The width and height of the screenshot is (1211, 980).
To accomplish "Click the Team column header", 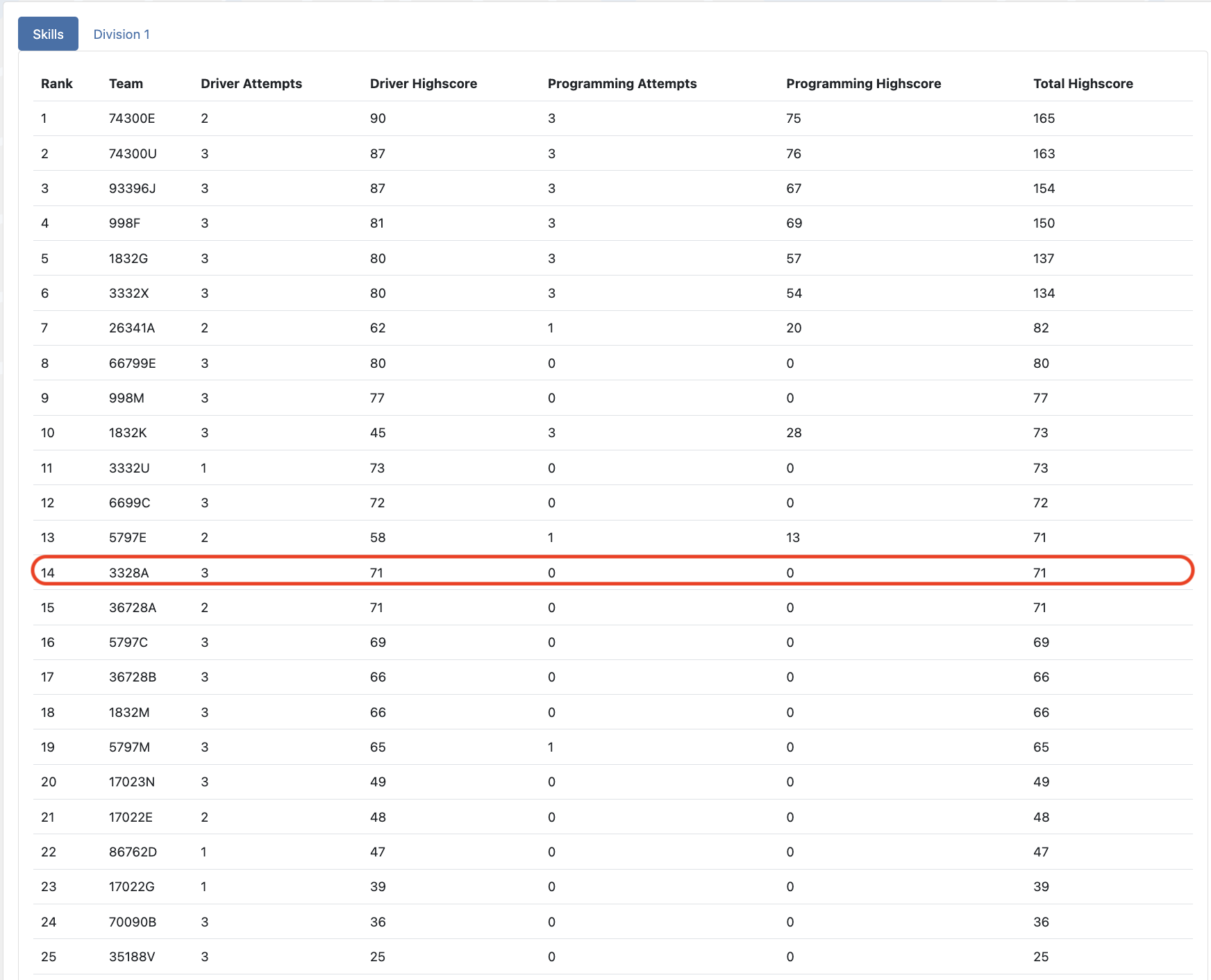I will coord(126,83).
